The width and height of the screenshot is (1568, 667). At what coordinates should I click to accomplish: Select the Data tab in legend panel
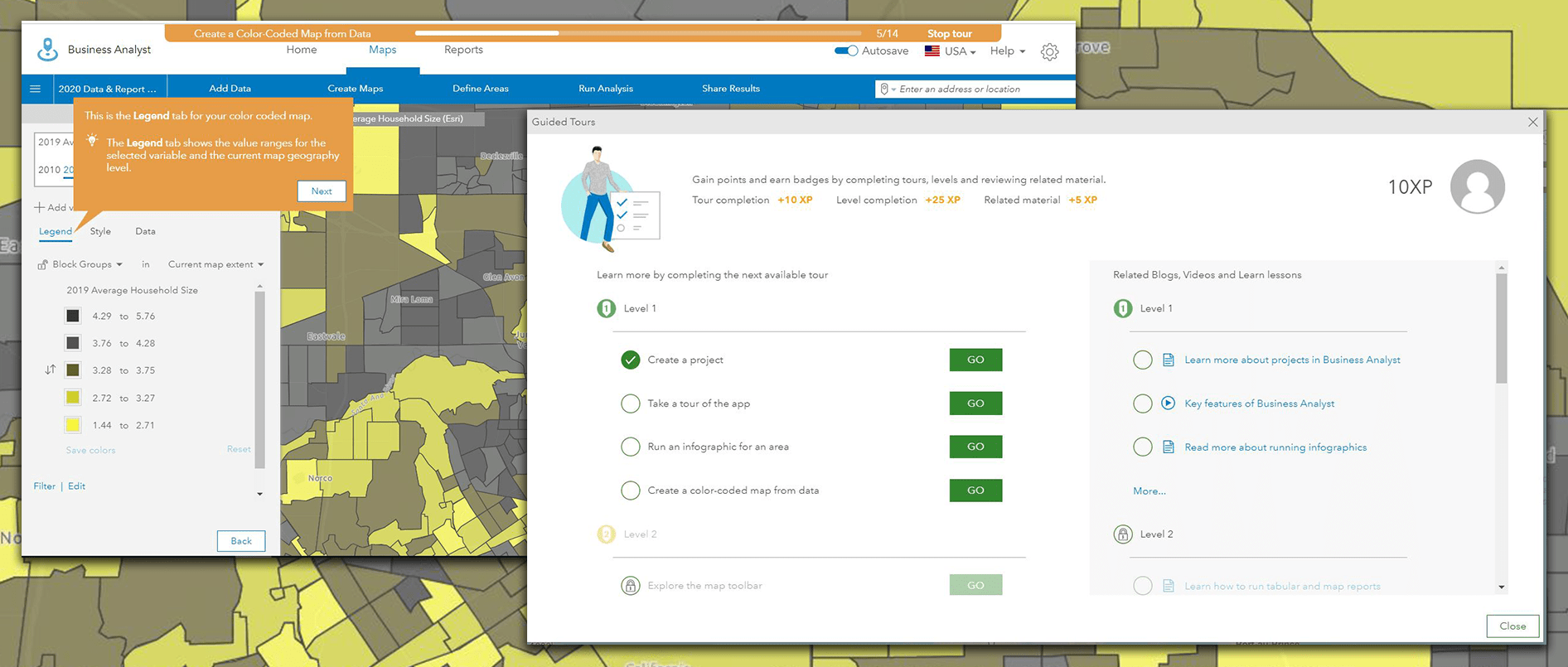coord(145,231)
